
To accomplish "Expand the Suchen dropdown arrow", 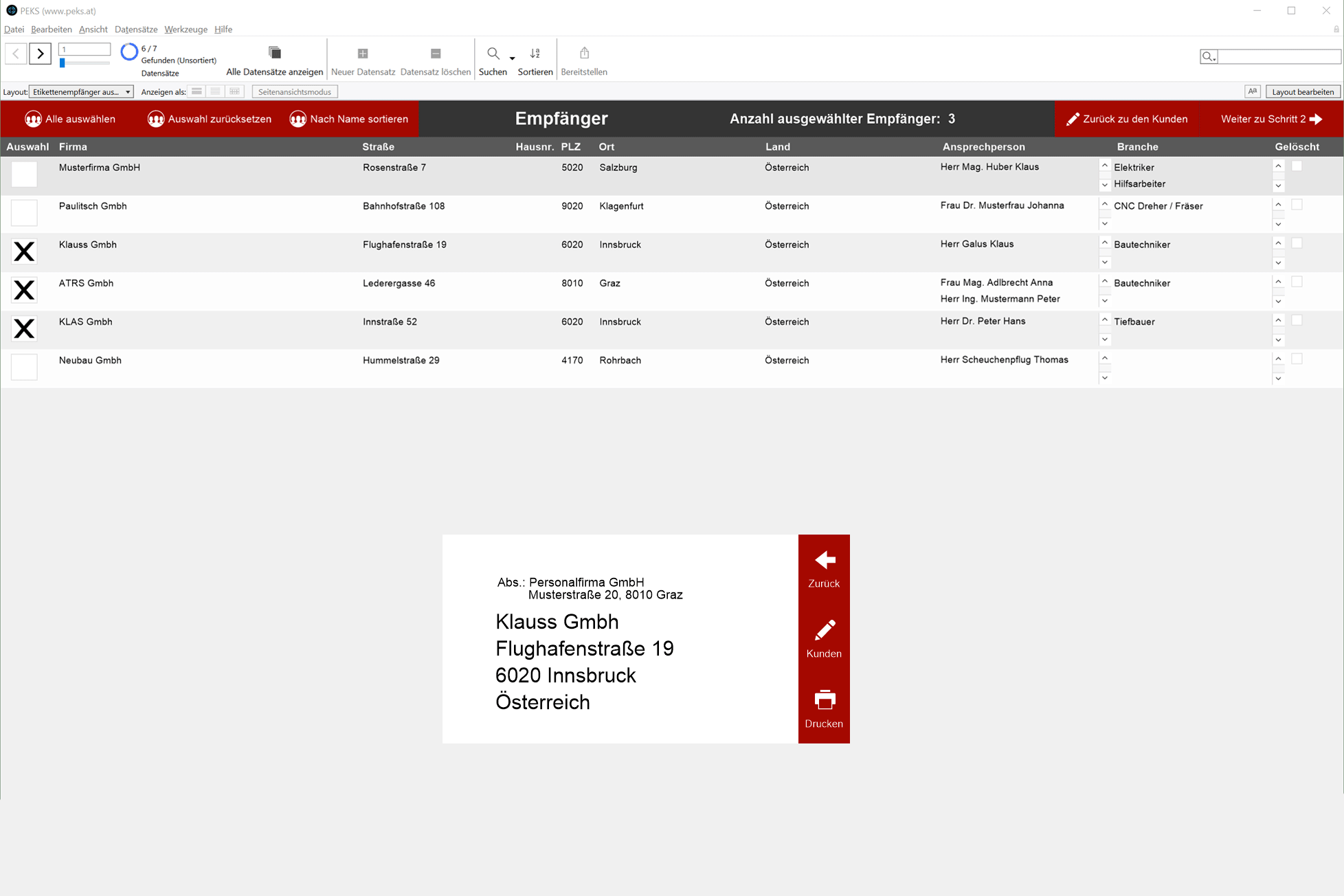I will point(512,58).
